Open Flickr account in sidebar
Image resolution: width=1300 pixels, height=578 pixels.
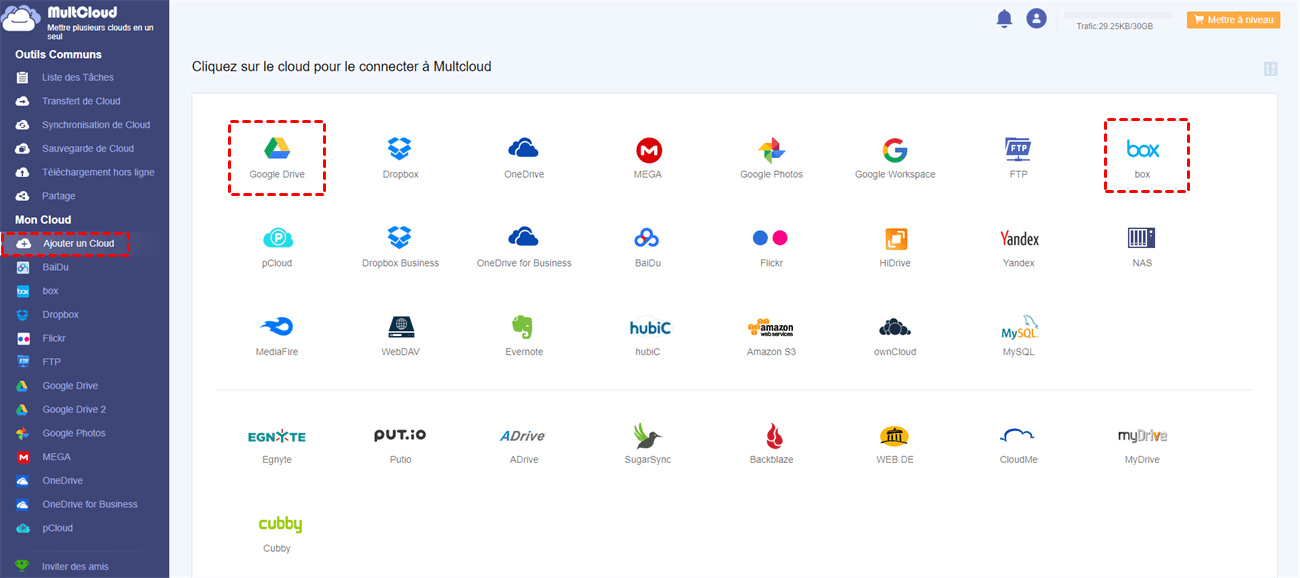click(x=54, y=338)
